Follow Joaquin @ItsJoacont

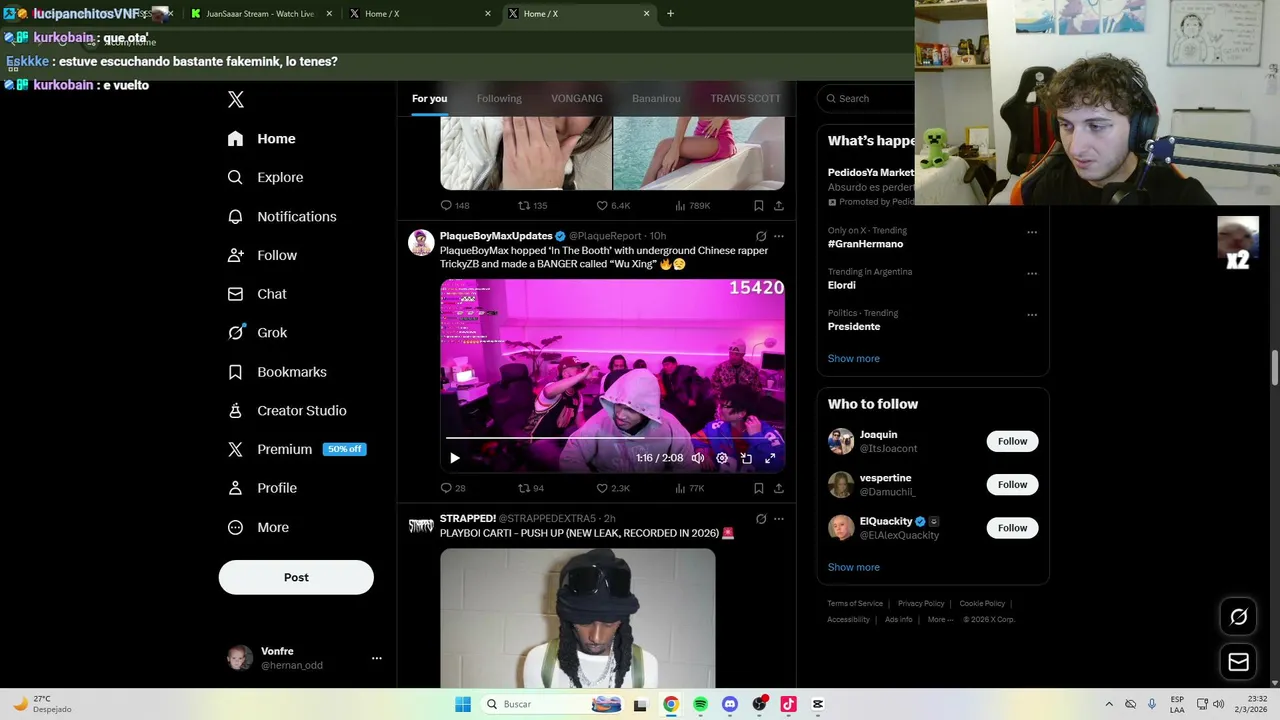click(x=1012, y=441)
